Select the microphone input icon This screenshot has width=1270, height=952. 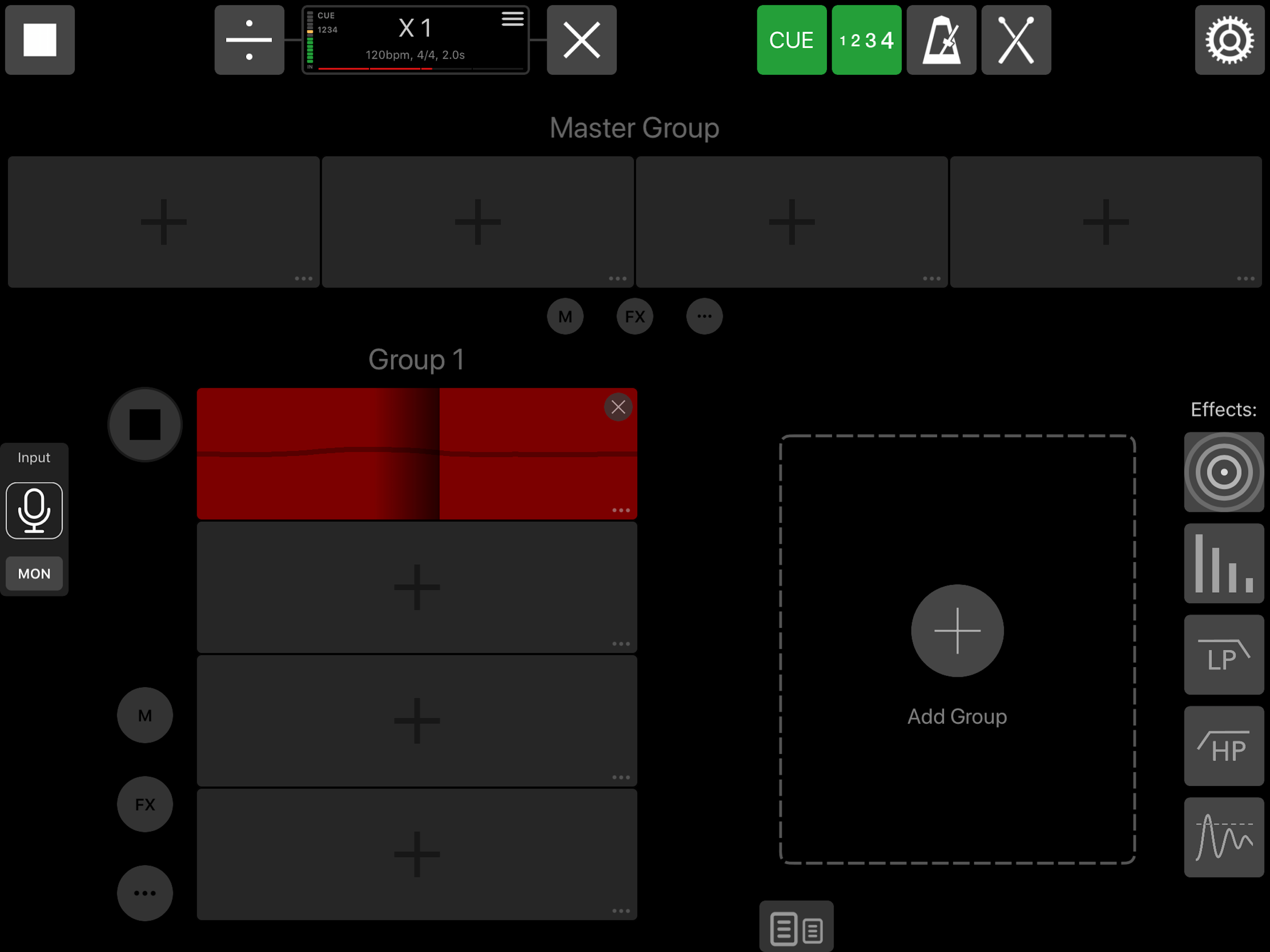pos(34,510)
